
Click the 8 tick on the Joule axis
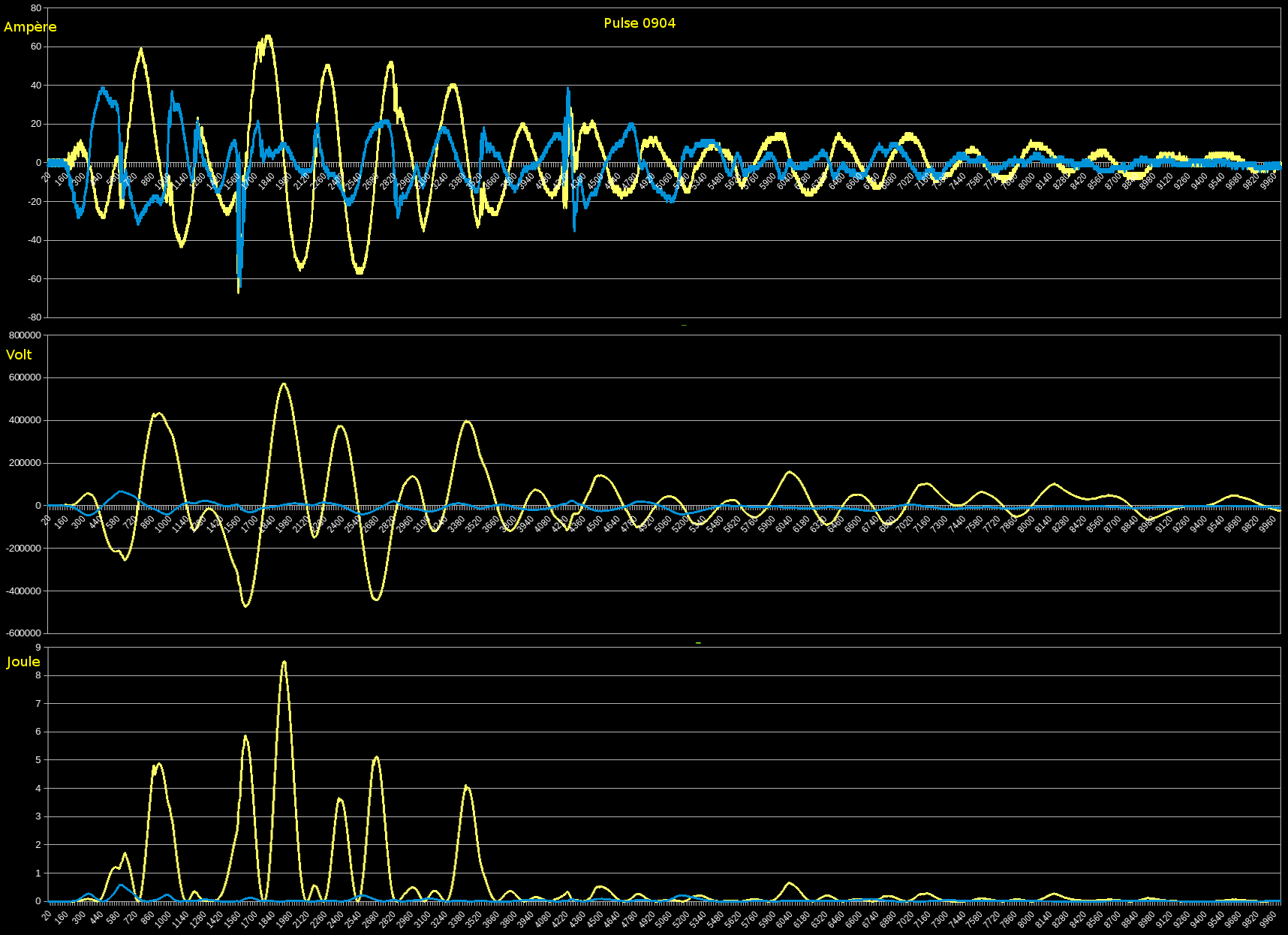[x=38, y=675]
